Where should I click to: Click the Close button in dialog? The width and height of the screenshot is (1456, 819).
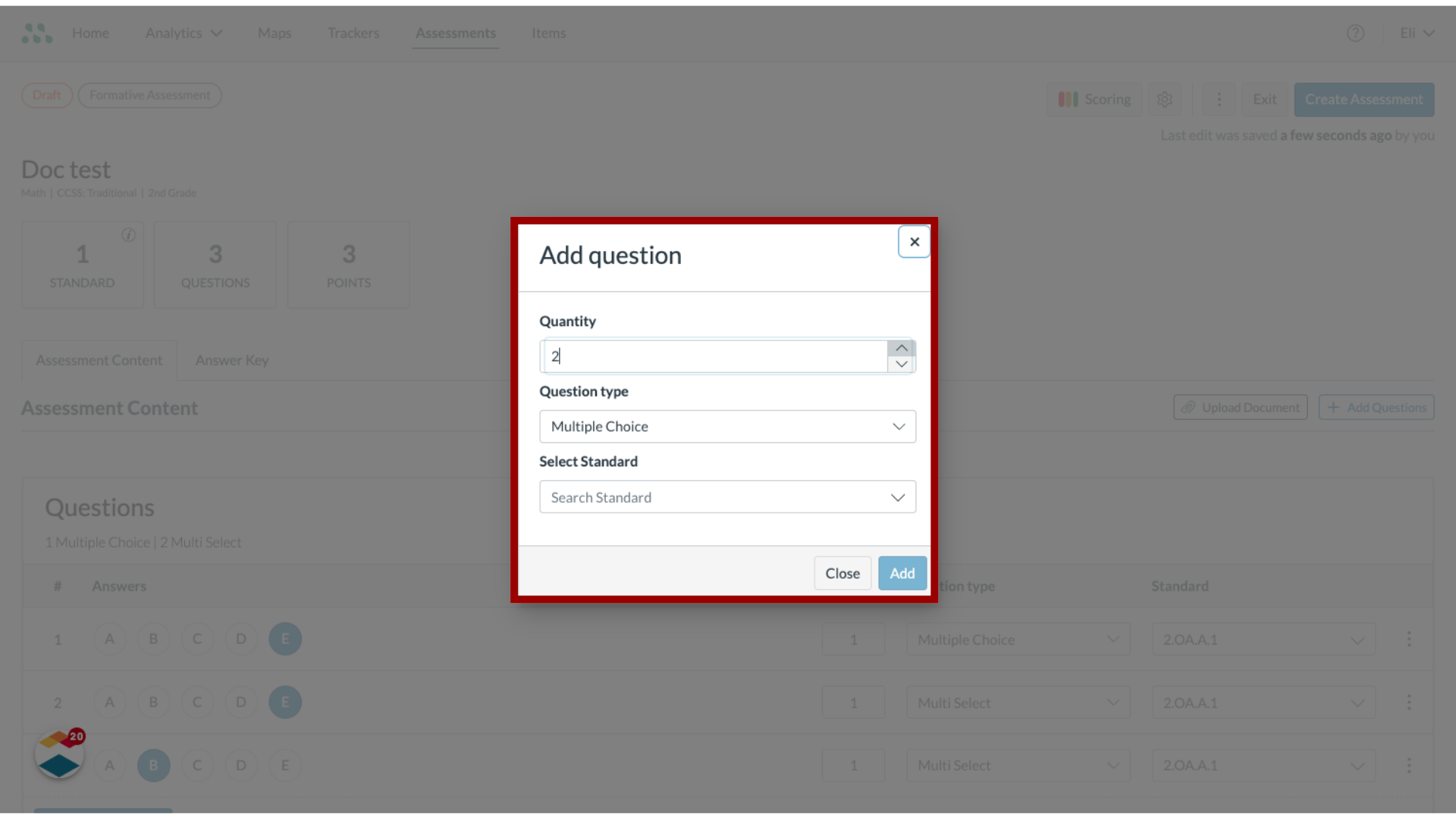842,573
